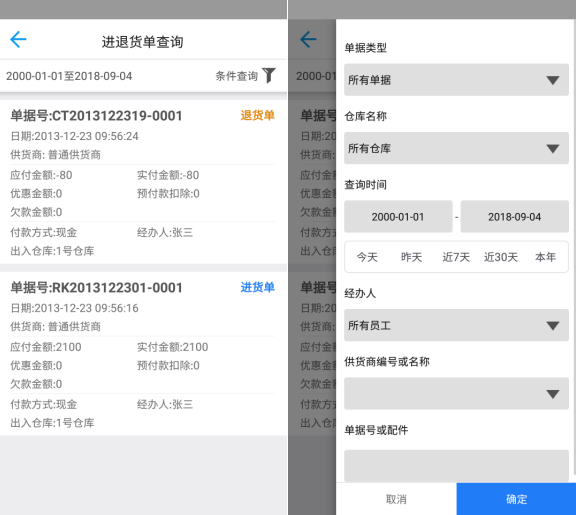Open purchase order RK2013122301-0001
The height and width of the screenshot is (515, 576).
[x=143, y=354]
